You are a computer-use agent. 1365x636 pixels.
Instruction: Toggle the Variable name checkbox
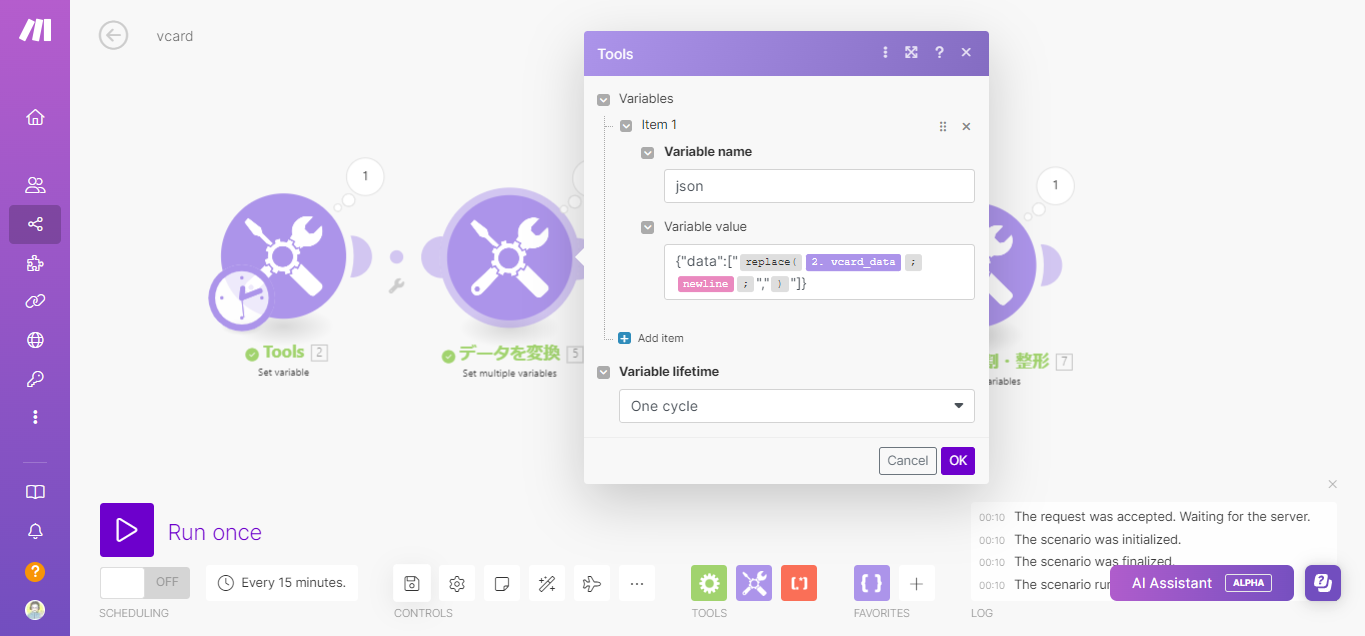[x=648, y=152]
